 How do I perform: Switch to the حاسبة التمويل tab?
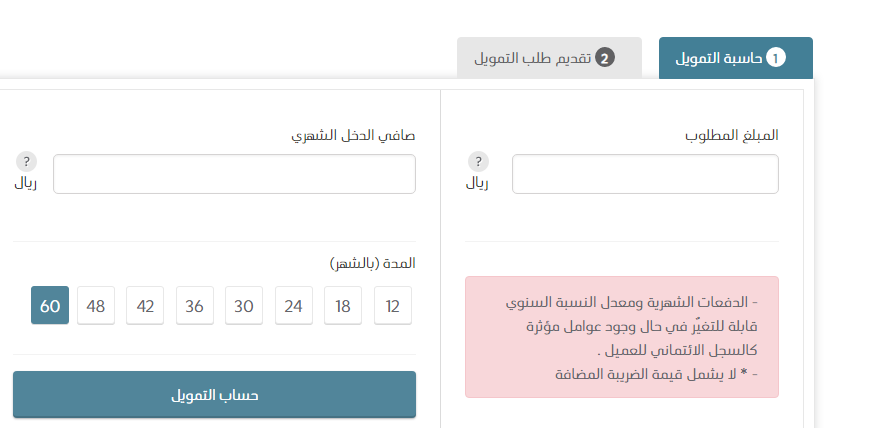pyautogui.click(x=736, y=58)
